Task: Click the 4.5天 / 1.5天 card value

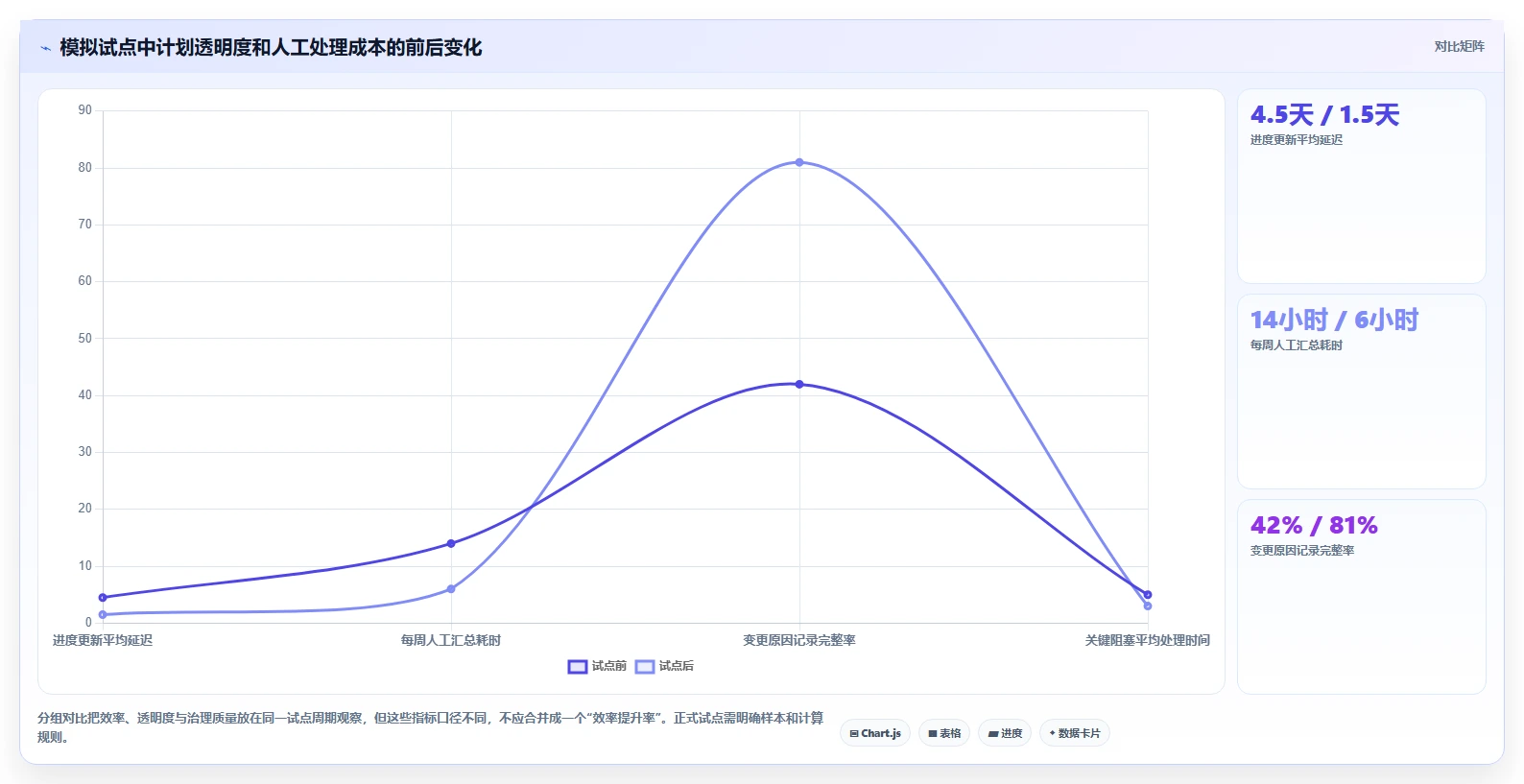Action: tap(1324, 115)
